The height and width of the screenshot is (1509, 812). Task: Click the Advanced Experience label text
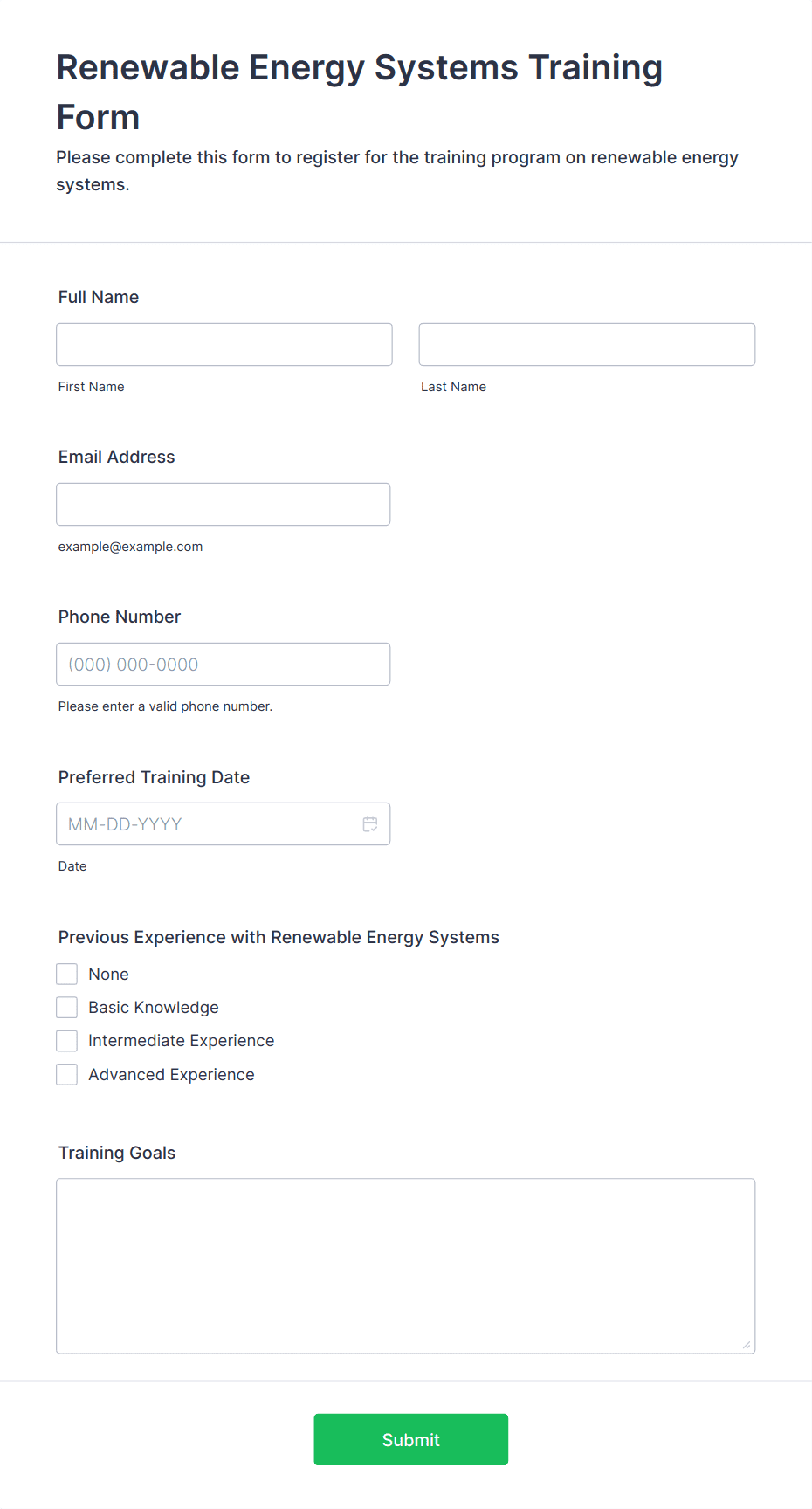point(171,1074)
